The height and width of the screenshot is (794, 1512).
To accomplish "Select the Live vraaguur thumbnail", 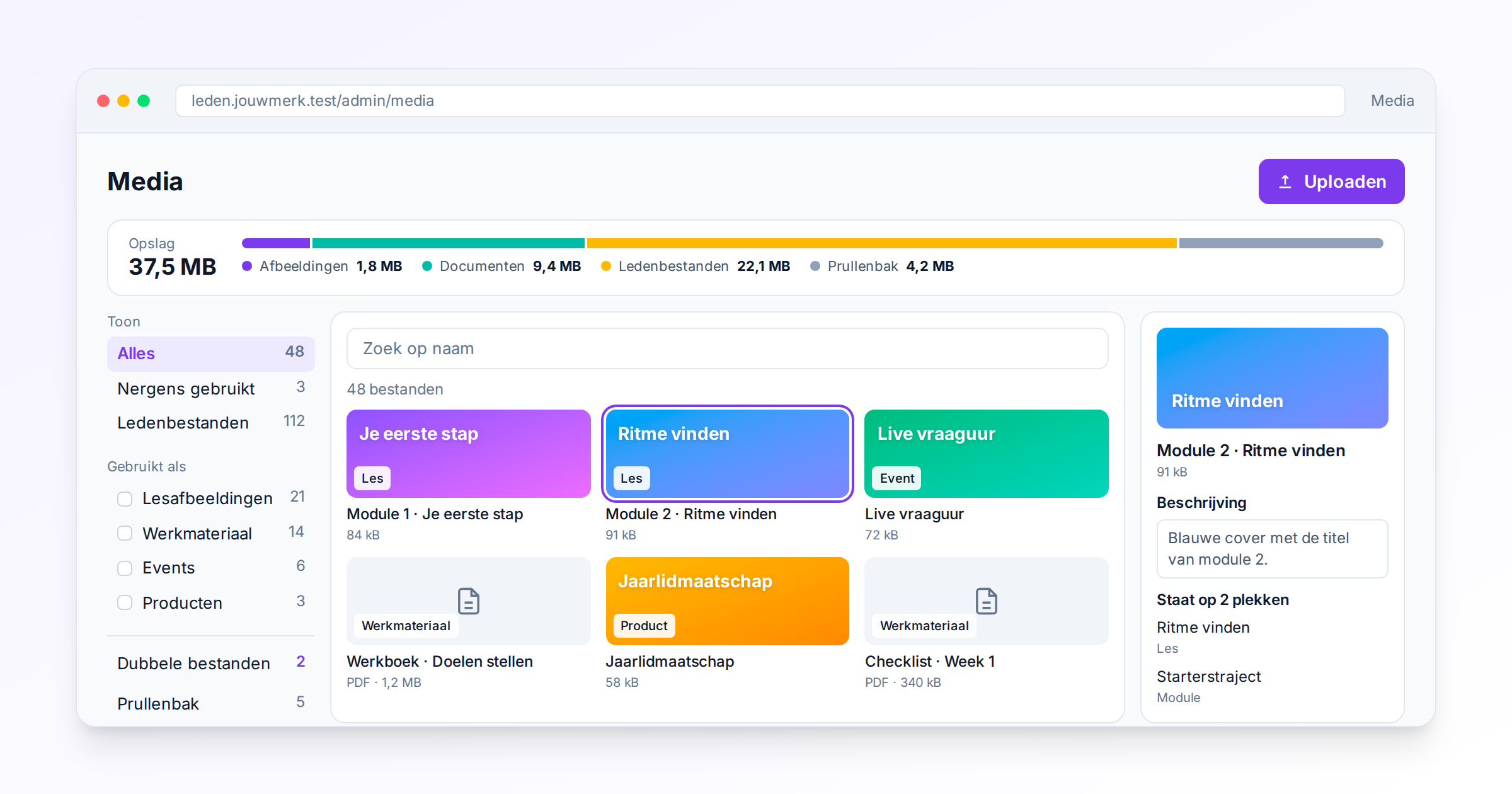I will [986, 454].
